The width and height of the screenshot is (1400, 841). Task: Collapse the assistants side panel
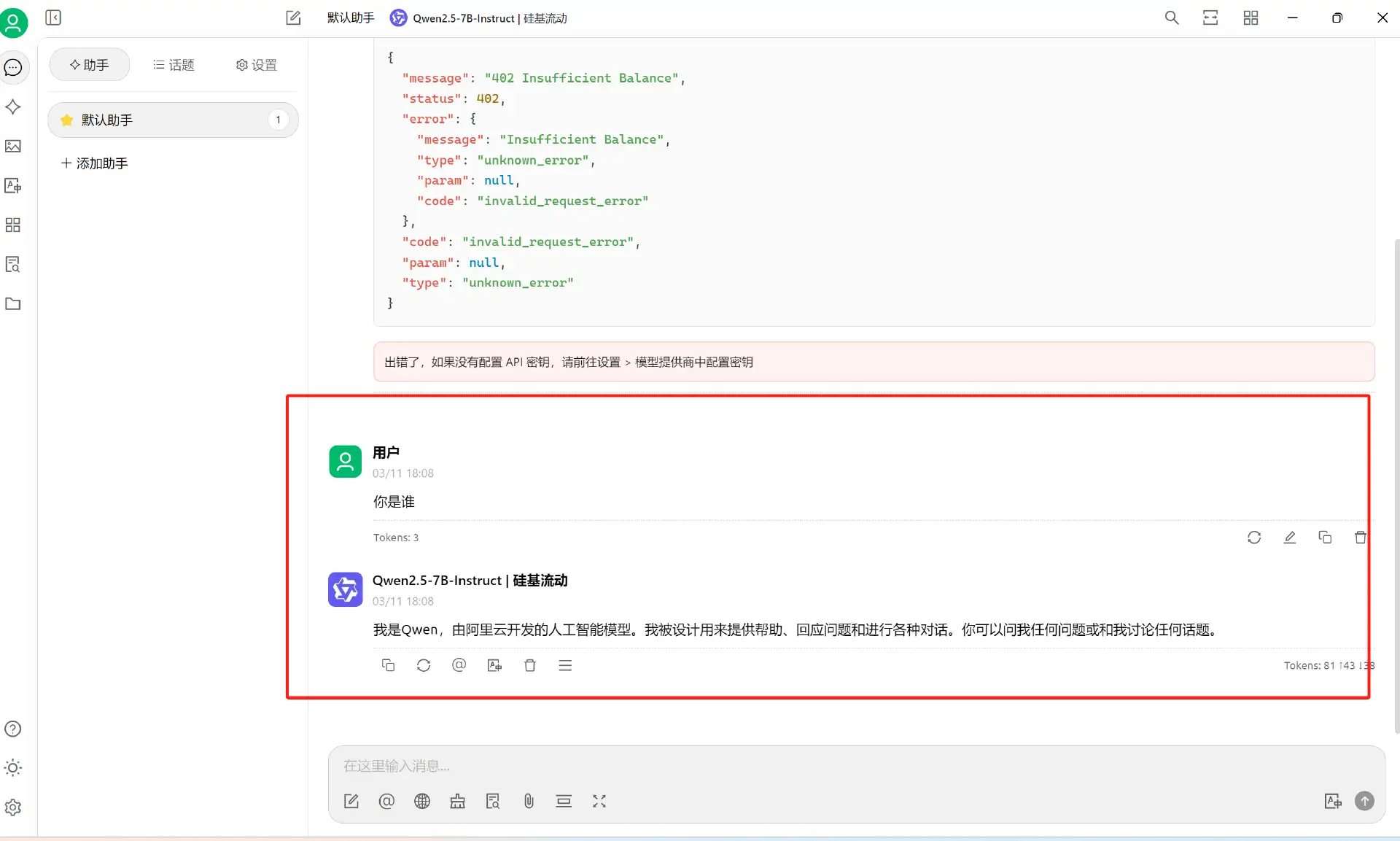coord(53,18)
